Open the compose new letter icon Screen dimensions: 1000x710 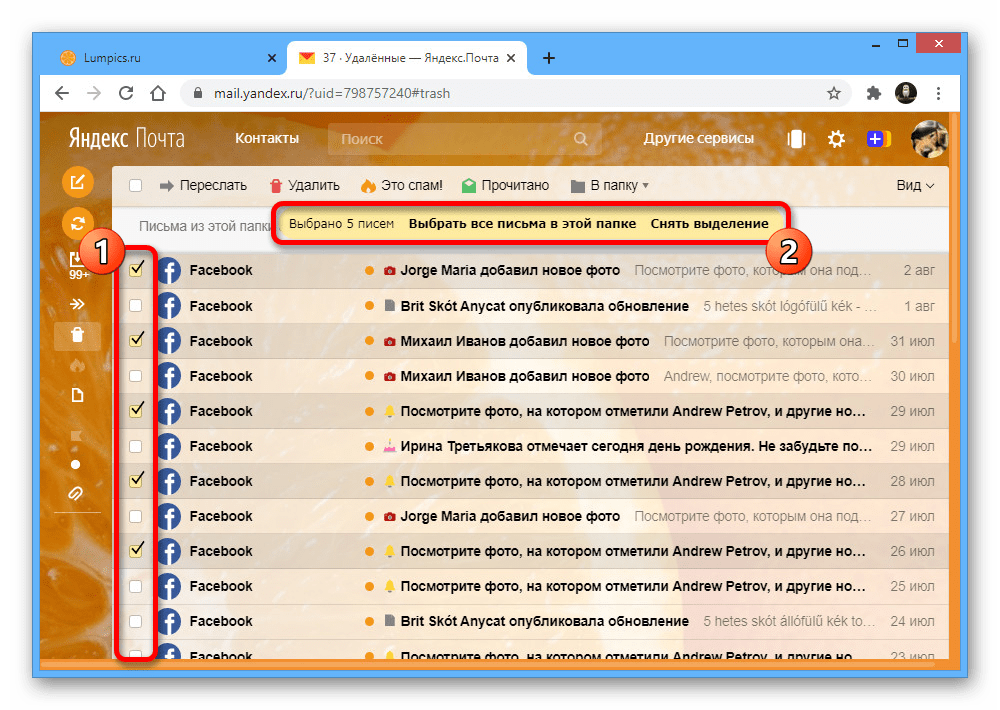77,183
